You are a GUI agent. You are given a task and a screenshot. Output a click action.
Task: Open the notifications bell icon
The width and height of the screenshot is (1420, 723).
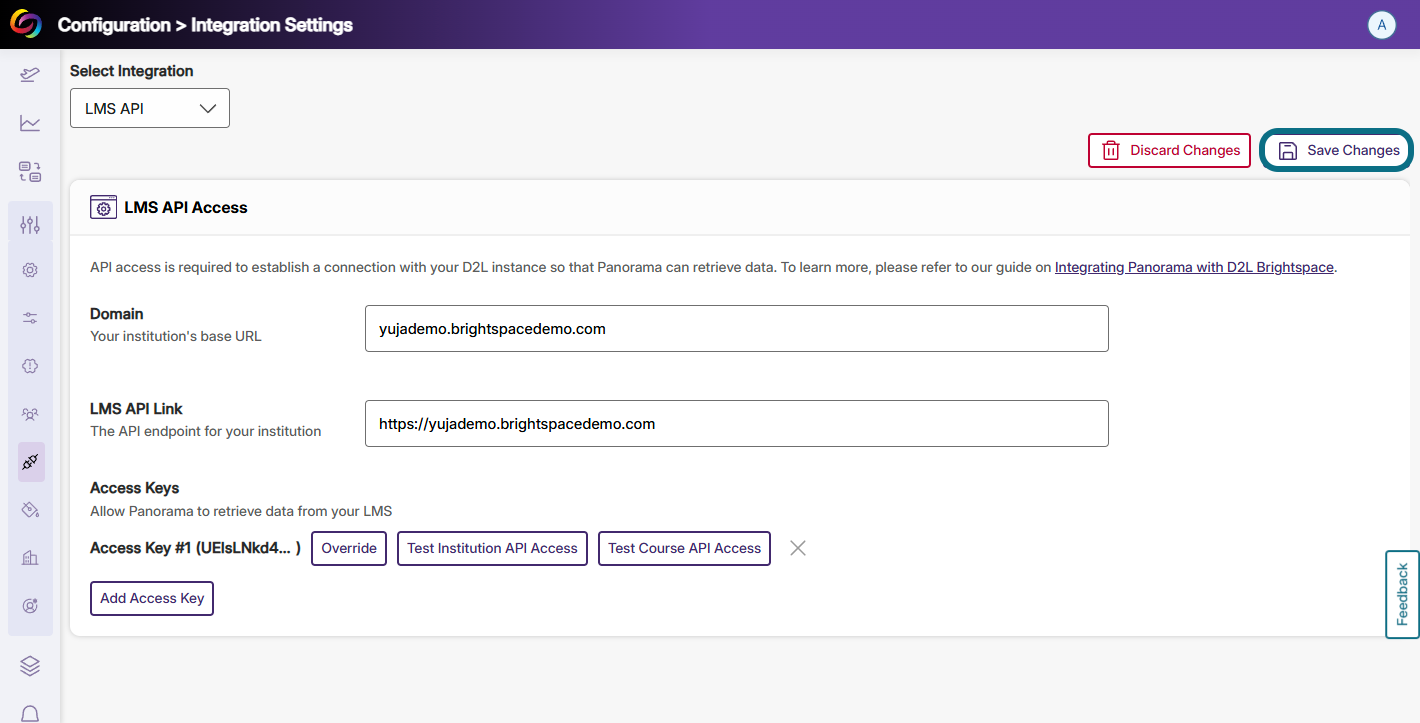coord(30,713)
